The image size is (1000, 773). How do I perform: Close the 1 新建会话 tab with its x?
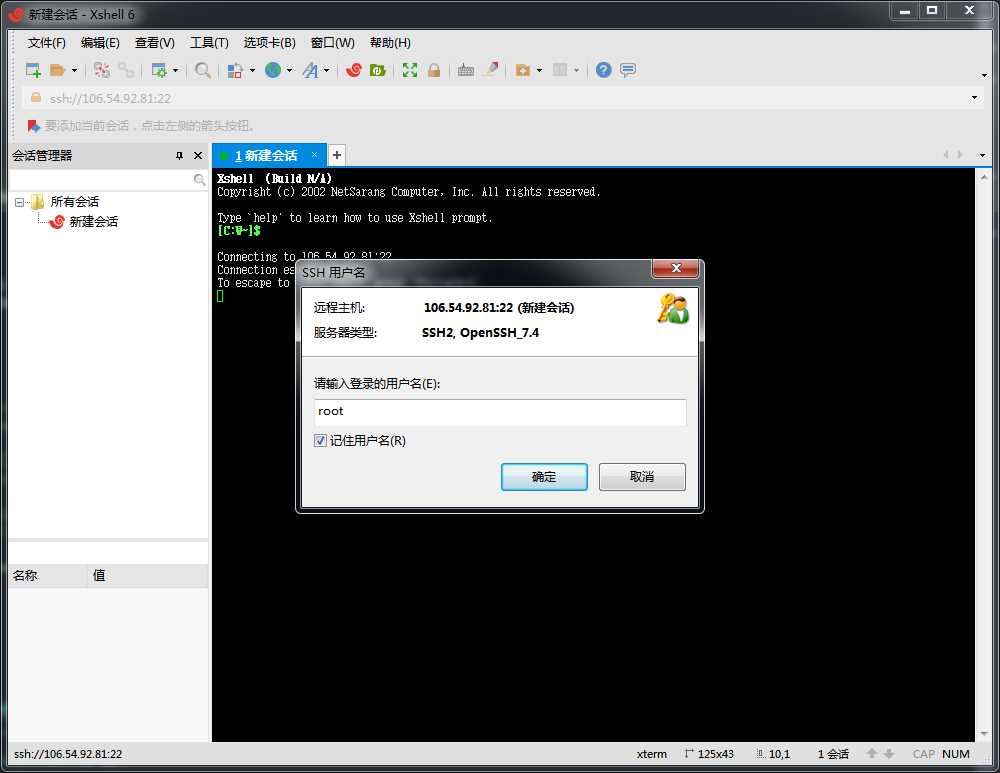click(314, 154)
